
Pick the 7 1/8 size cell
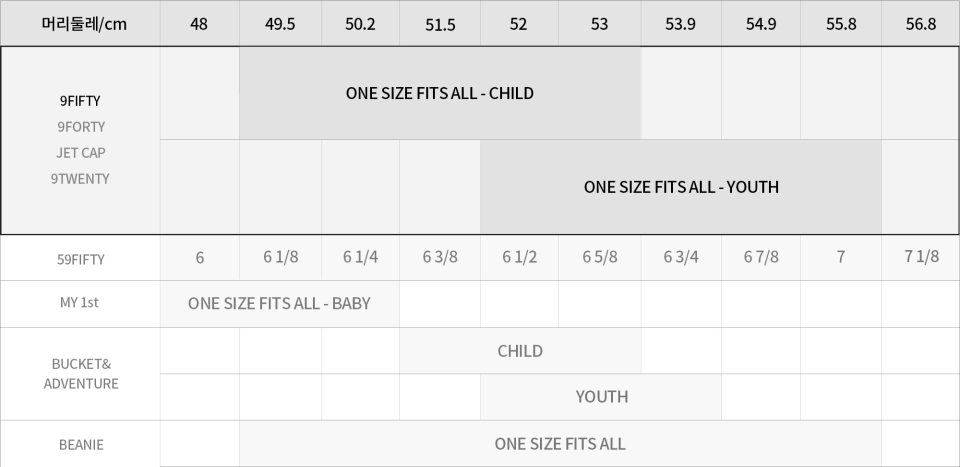pyautogui.click(x=920, y=257)
